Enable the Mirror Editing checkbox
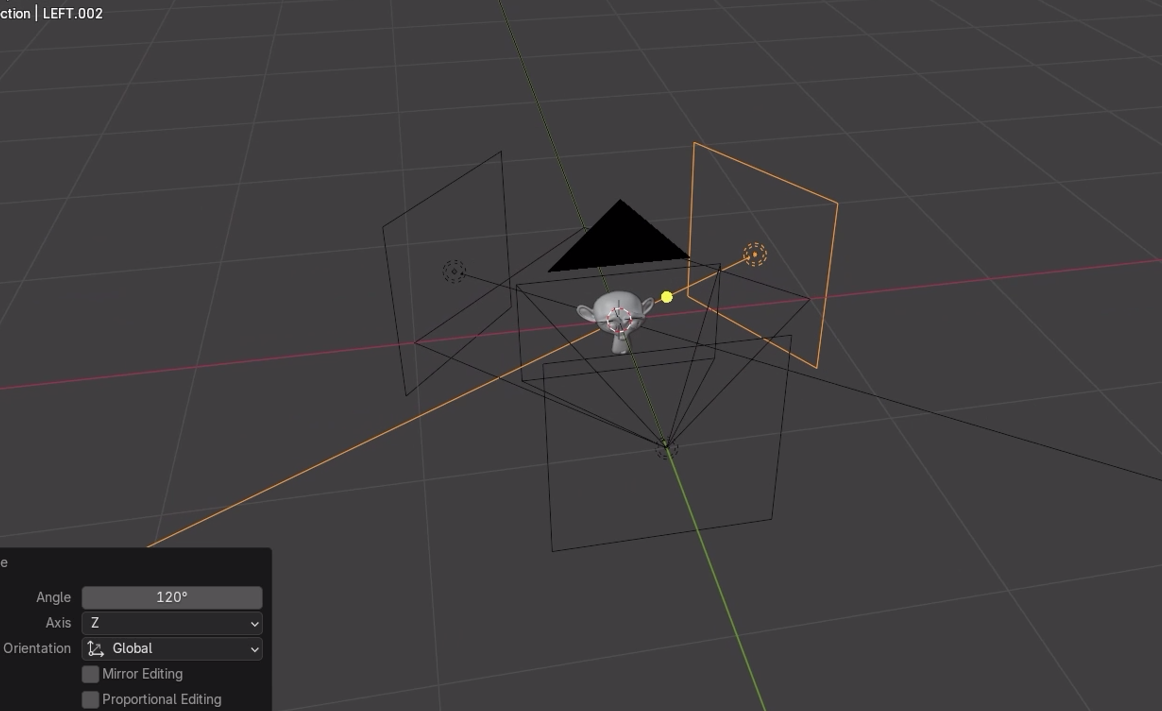The image size is (1162, 711). pyautogui.click(x=90, y=674)
